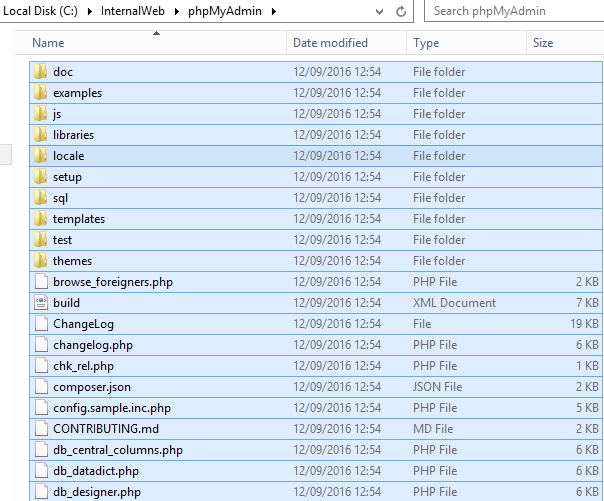
Task: Click the db_datadict.php file icon
Action: [41, 471]
